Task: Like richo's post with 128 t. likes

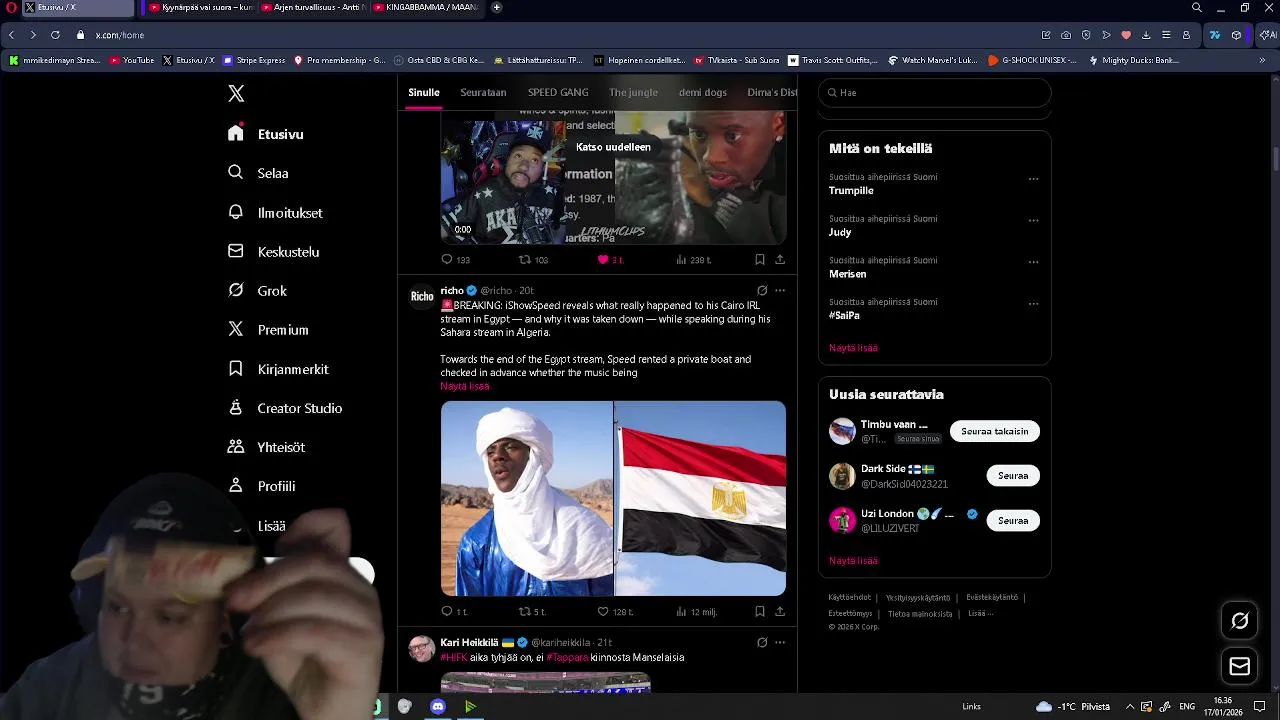Action: (x=617, y=611)
